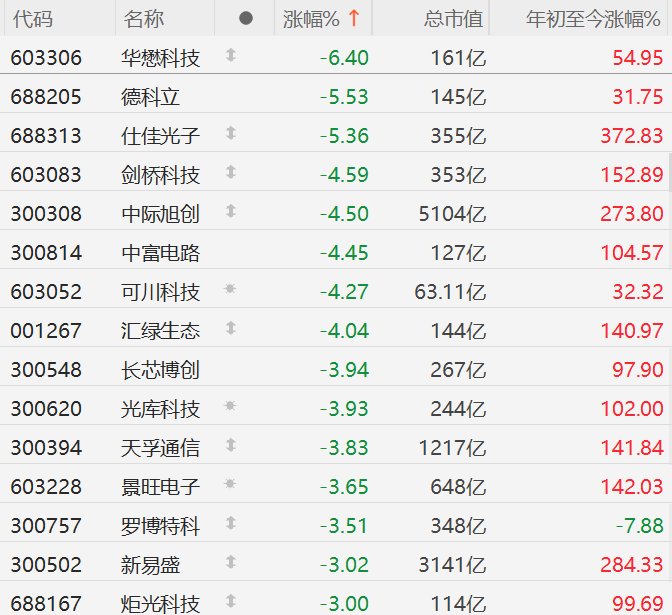The image size is (672, 615).
Task: Click the 102.00 year-to-date value
Action: (632, 409)
